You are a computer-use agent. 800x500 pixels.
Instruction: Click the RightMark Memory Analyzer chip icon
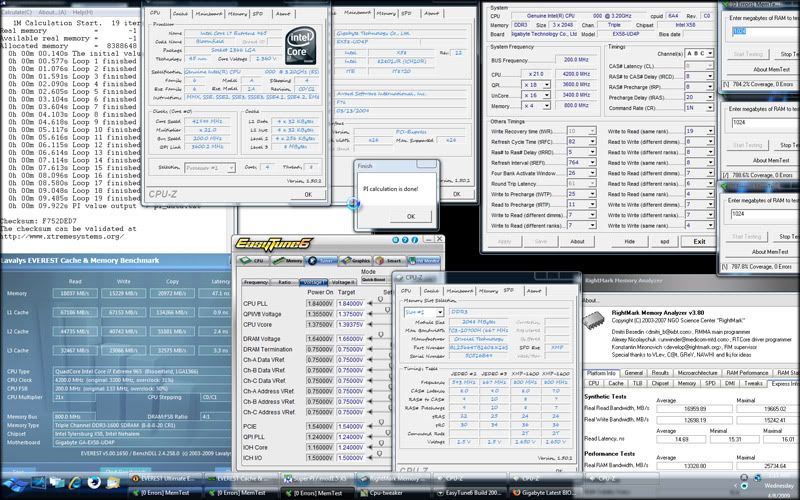point(593,320)
